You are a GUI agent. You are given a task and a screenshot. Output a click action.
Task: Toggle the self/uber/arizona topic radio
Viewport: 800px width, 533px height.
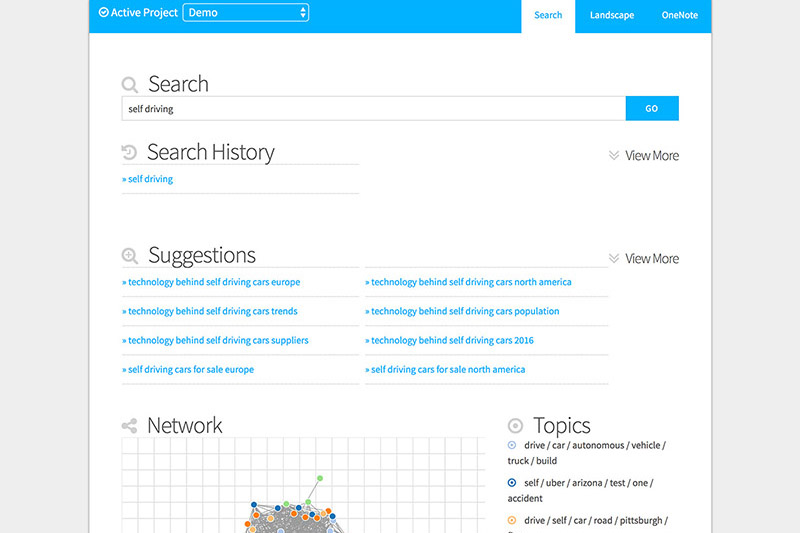512,483
